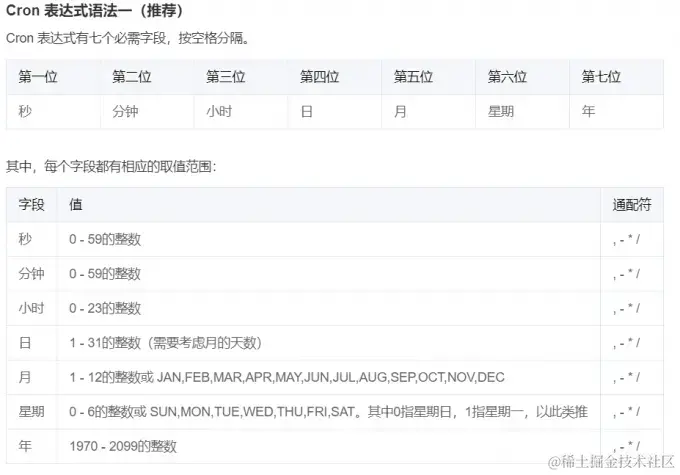Click the "小时" cell under 第三位
The width and height of the screenshot is (680, 475).
point(241,111)
